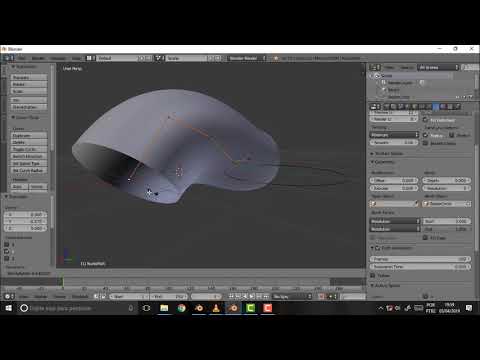
Task: Click the Duplicate curve button
Action: click(29, 136)
